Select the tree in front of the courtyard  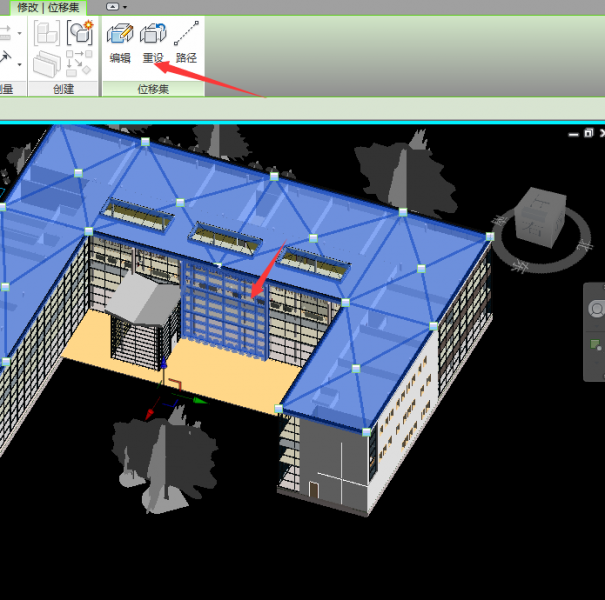click(164, 459)
